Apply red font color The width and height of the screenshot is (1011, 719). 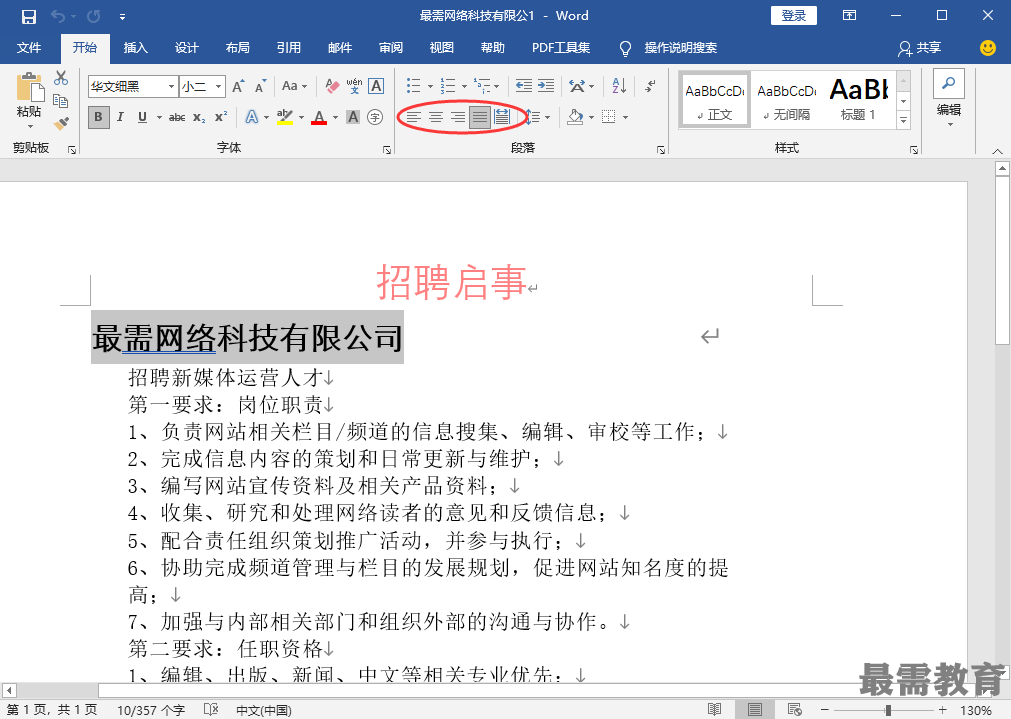tap(319, 117)
